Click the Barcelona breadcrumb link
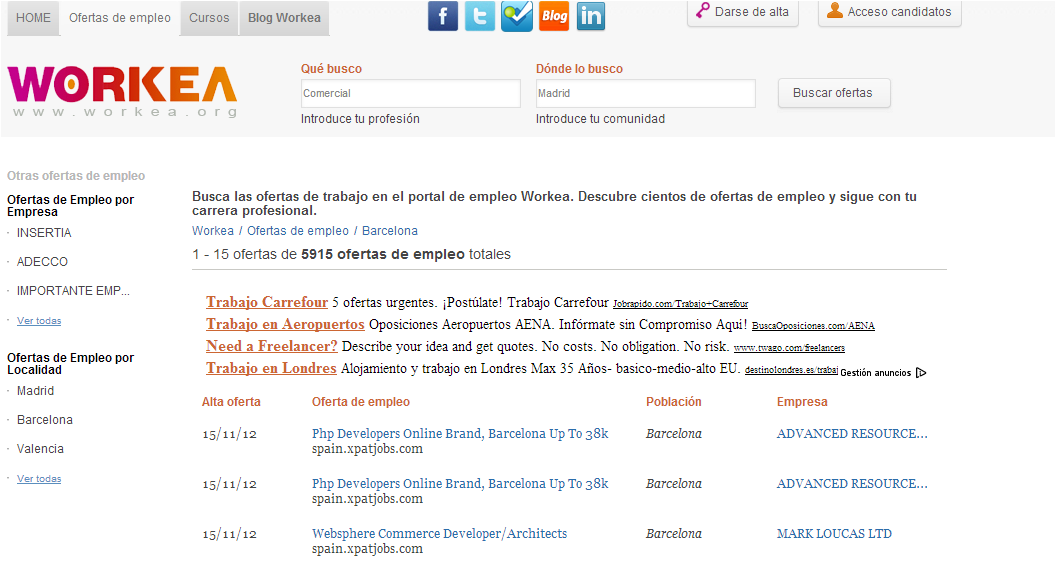 point(390,231)
